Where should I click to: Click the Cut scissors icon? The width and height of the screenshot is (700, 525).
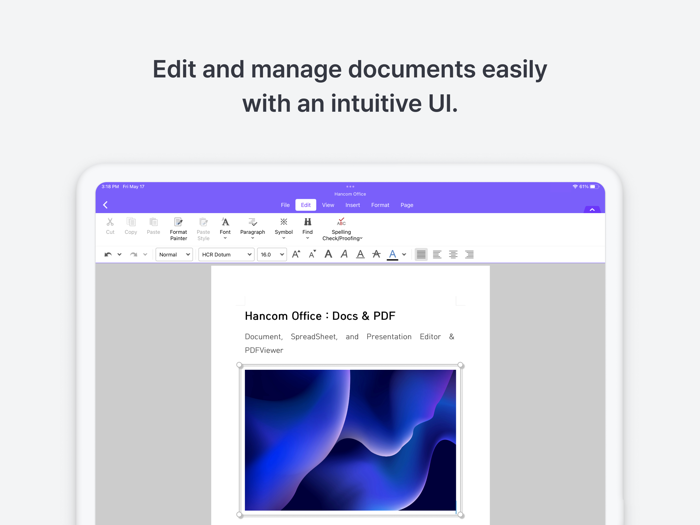tap(110, 222)
